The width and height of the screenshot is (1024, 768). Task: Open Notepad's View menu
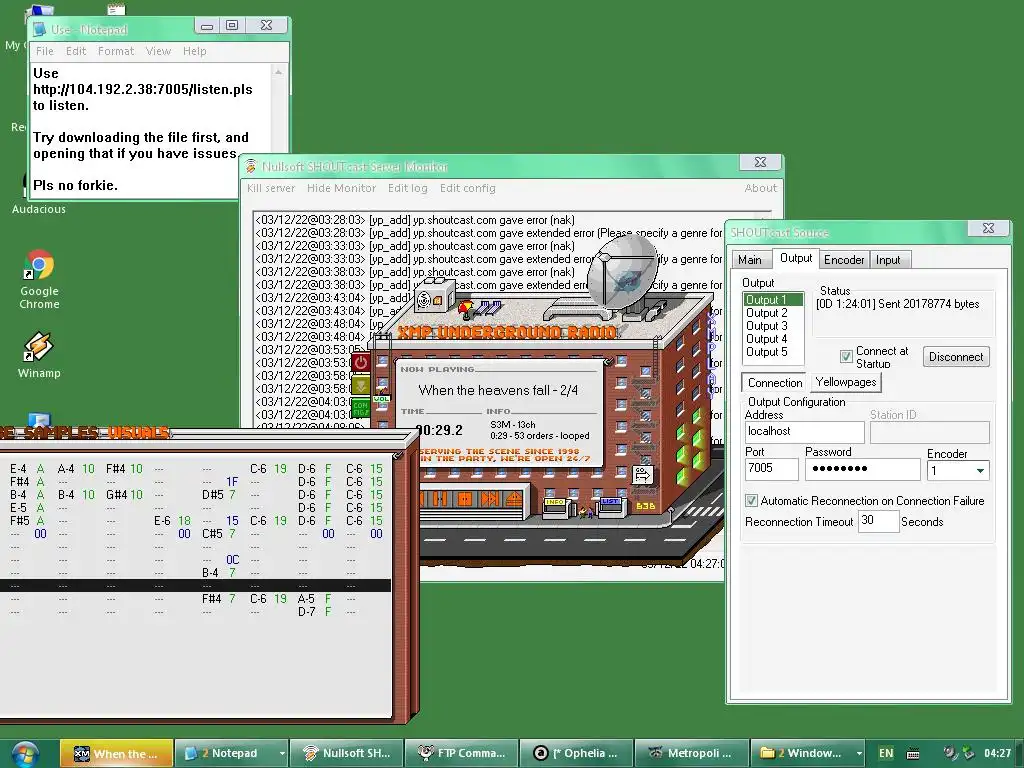[x=158, y=51]
